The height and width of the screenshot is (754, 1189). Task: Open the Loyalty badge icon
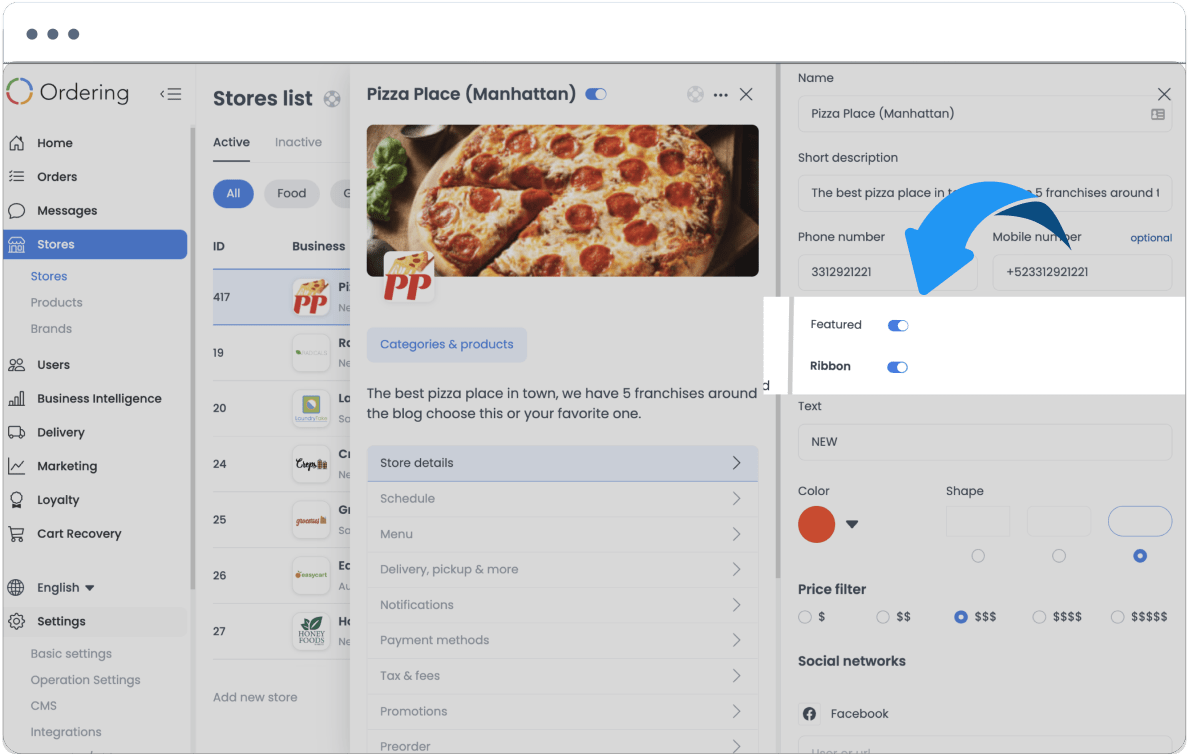point(17,500)
